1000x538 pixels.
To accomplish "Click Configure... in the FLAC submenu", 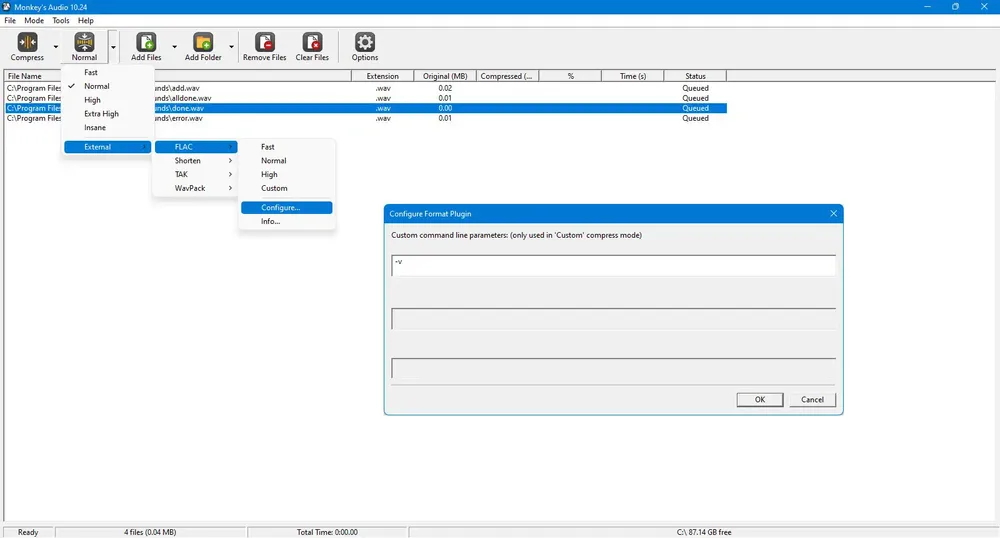I will pos(286,207).
